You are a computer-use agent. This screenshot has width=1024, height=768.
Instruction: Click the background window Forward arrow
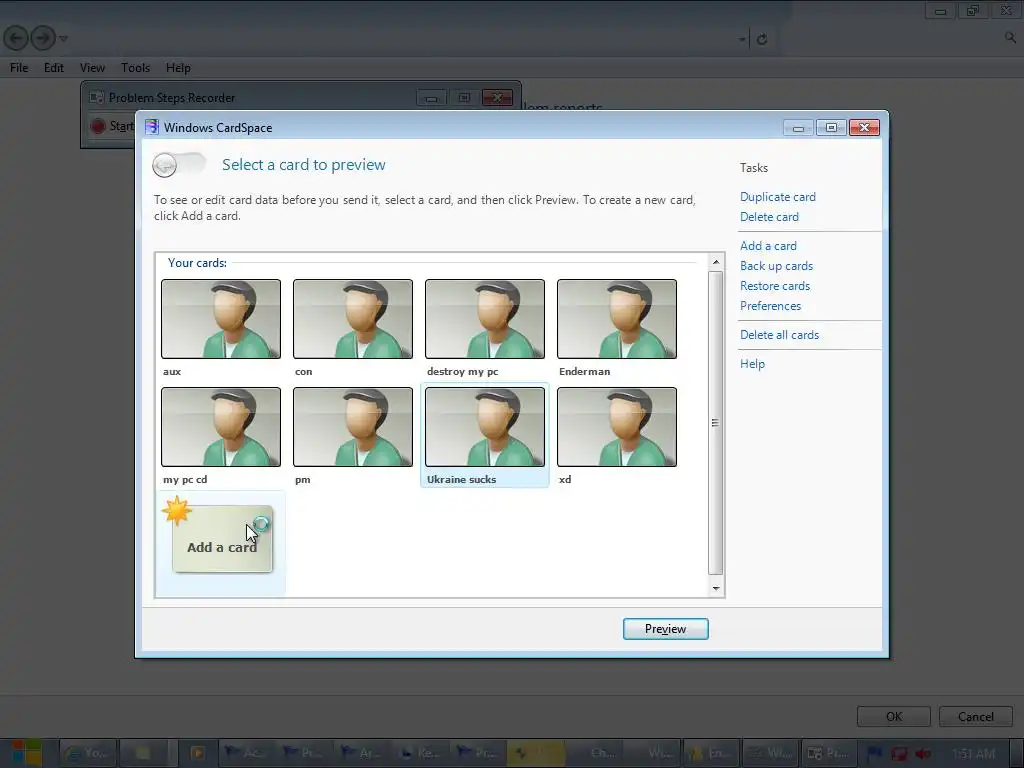(43, 38)
